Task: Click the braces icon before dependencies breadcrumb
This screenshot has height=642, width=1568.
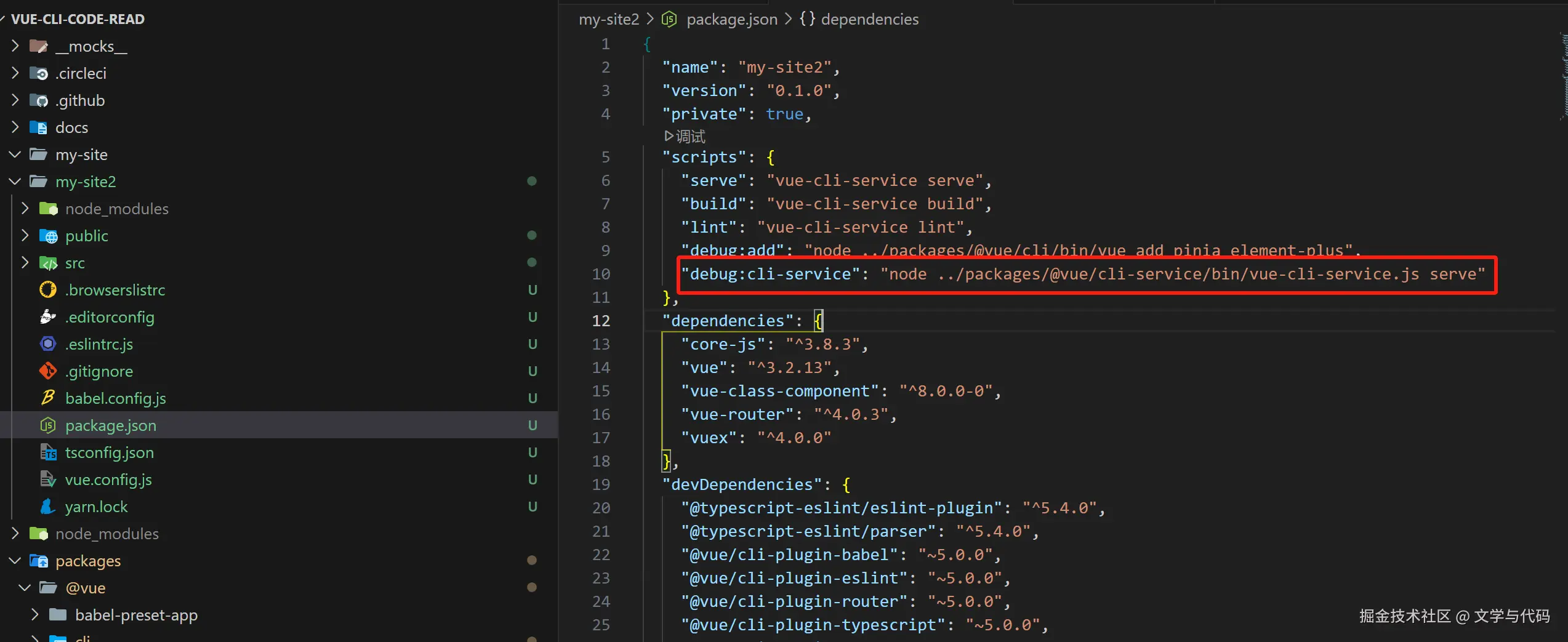Action: tap(807, 19)
